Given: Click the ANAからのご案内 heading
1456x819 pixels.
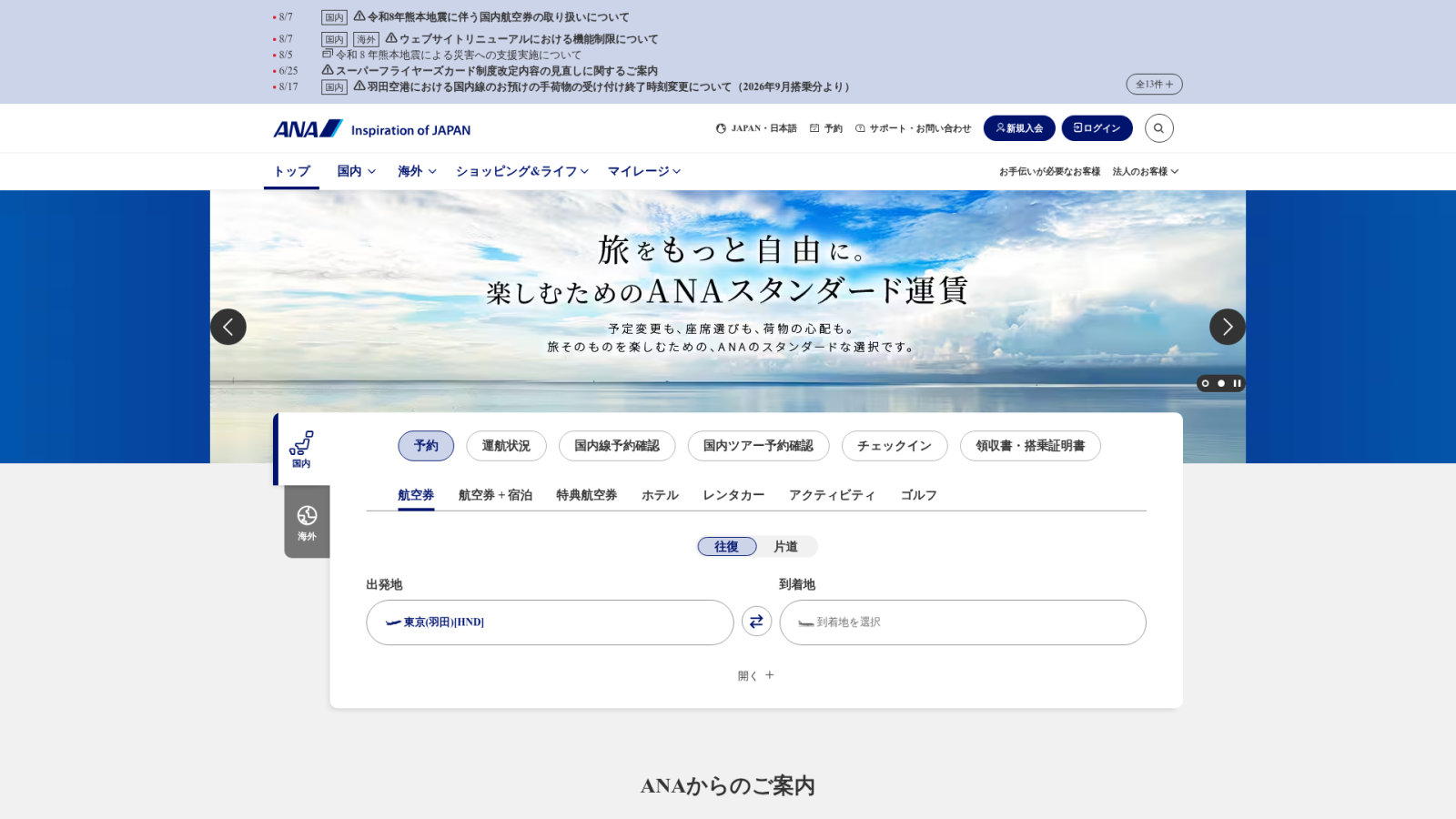Looking at the screenshot, I should tap(728, 786).
